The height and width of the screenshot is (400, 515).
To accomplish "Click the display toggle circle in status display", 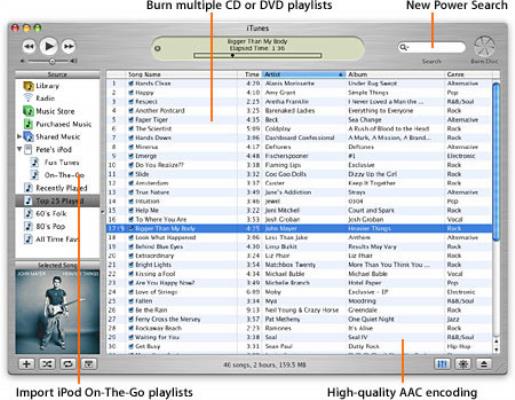I will (x=157, y=48).
